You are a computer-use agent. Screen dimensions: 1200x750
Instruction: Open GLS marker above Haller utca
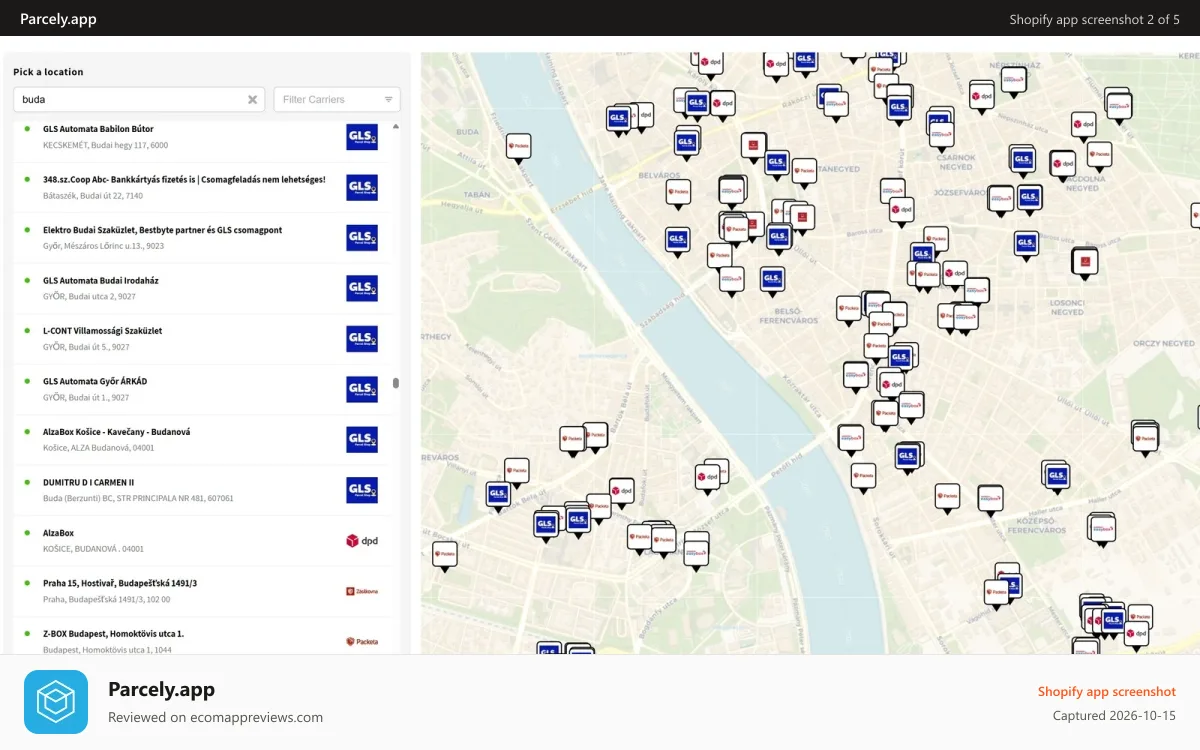(1058, 477)
